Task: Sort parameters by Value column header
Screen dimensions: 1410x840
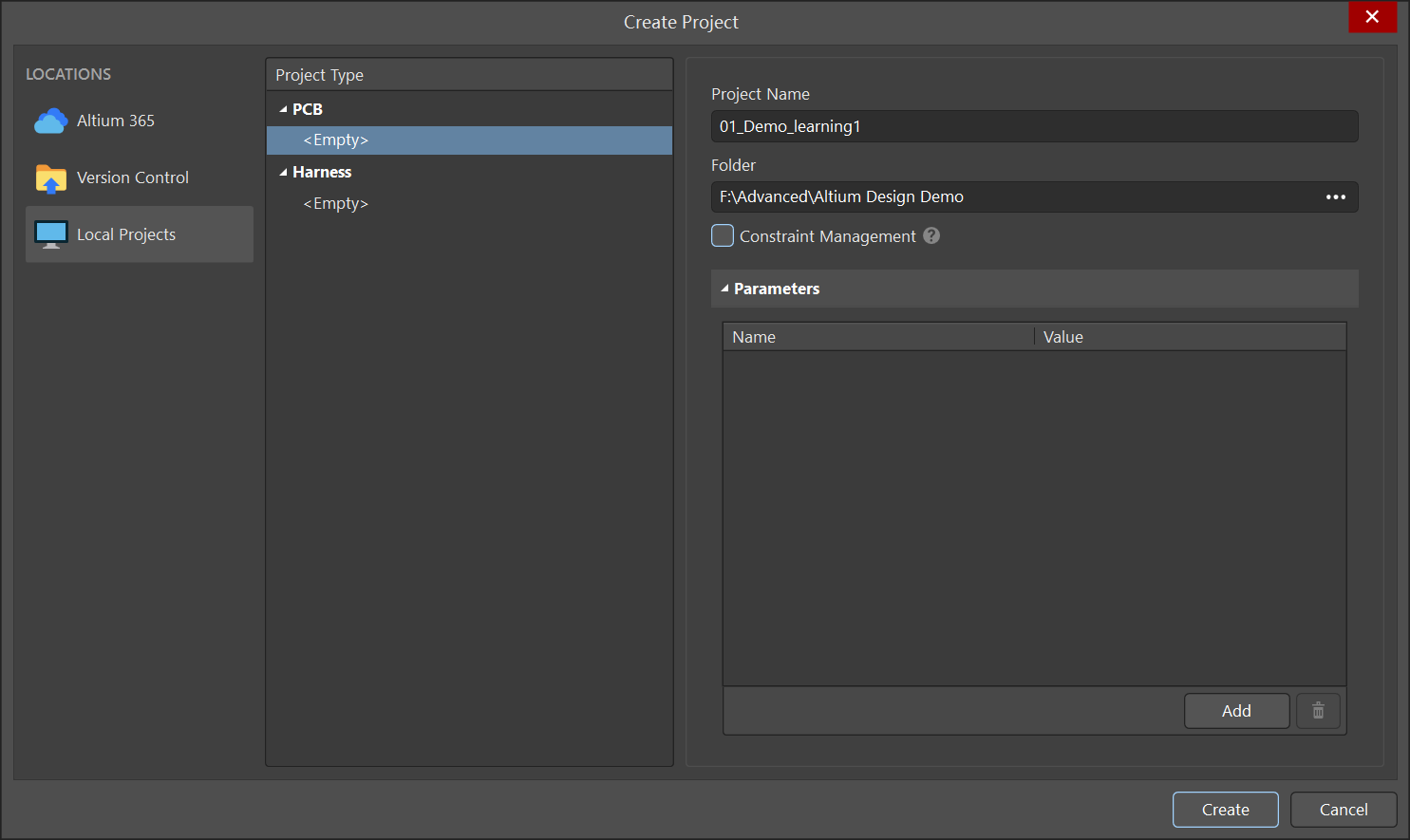Action: click(1063, 337)
